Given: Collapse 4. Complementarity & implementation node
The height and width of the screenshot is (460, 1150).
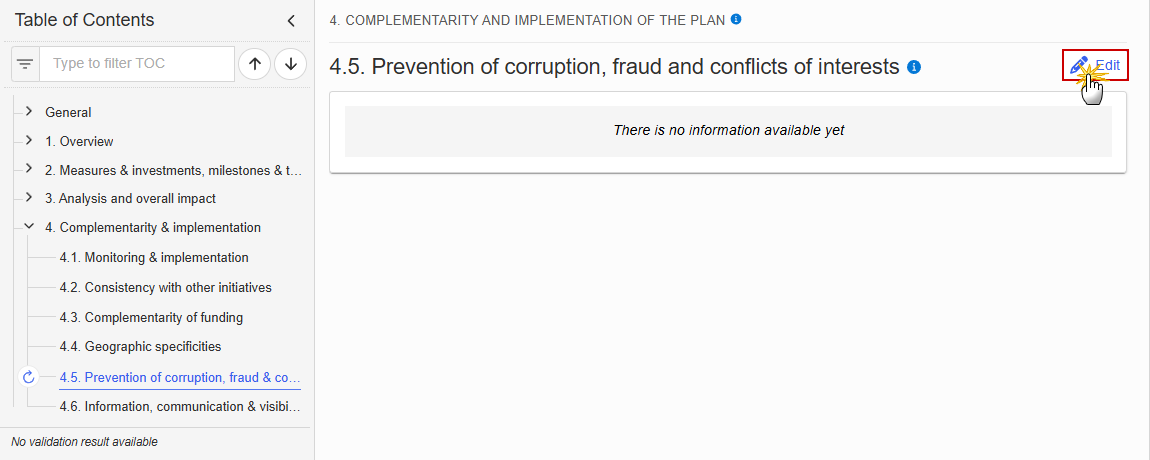Looking at the screenshot, I should [29, 227].
